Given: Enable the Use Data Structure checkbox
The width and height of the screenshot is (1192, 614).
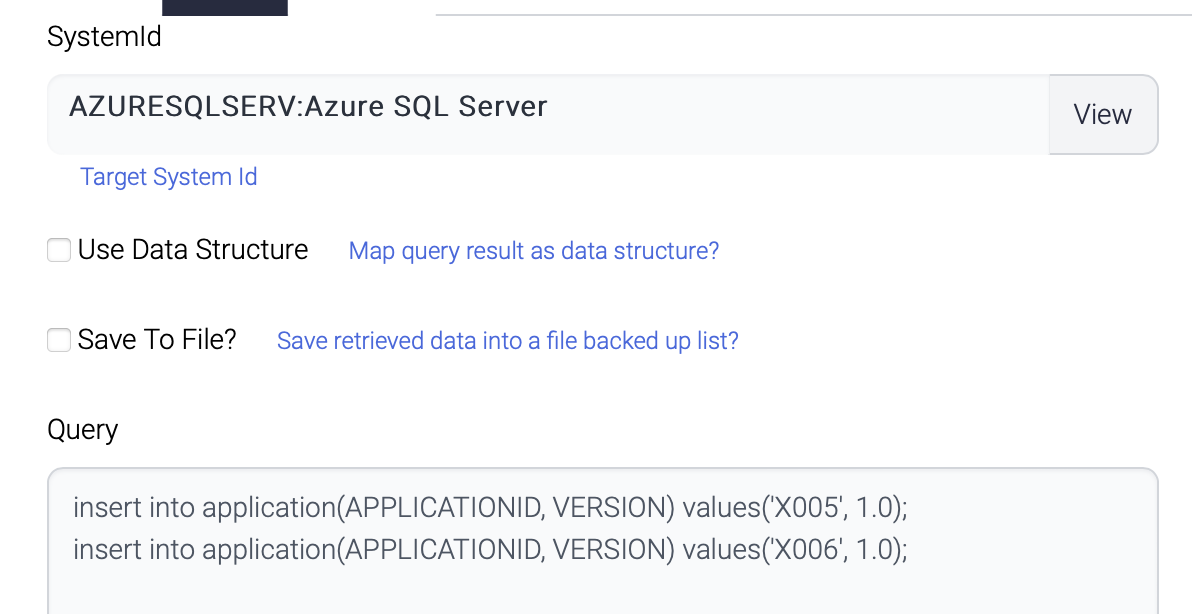Looking at the screenshot, I should tap(60, 250).
